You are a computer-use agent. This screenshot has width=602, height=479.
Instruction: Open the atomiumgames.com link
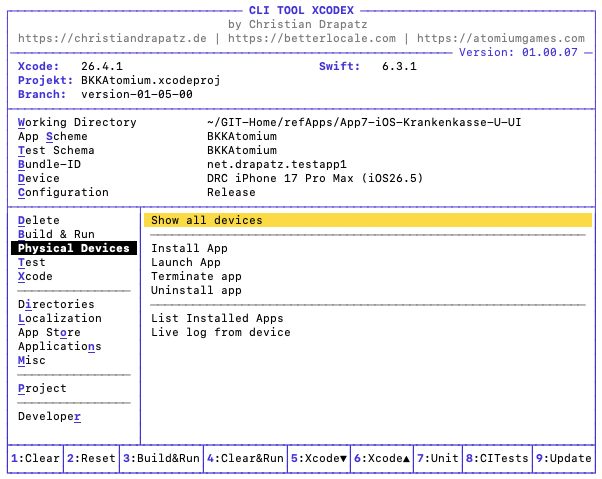[x=501, y=38]
